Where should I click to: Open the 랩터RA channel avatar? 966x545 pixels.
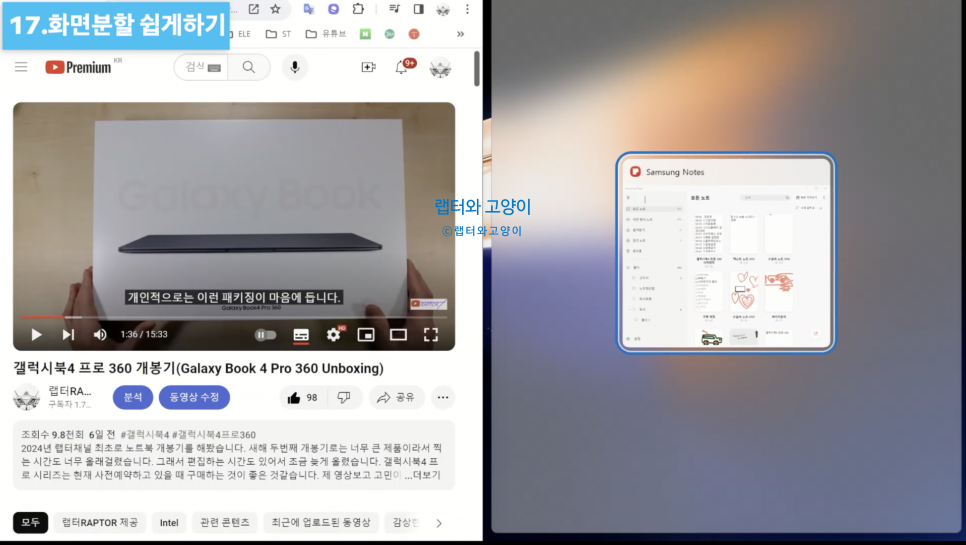26,397
